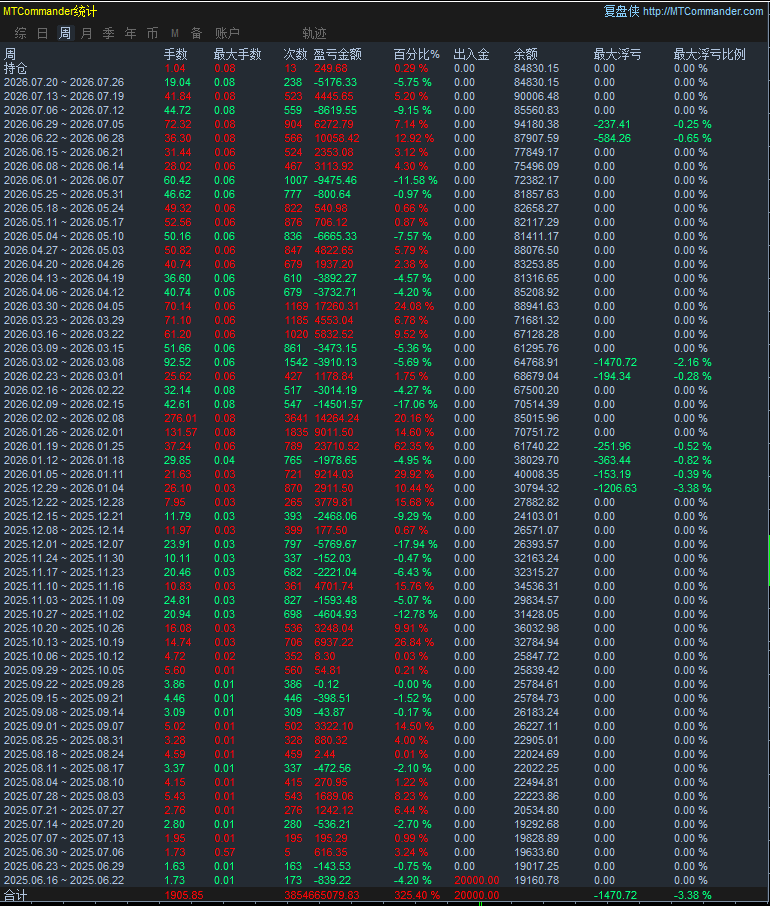
Task: Click the 盈亏金额 column header
Action: (x=337, y=54)
